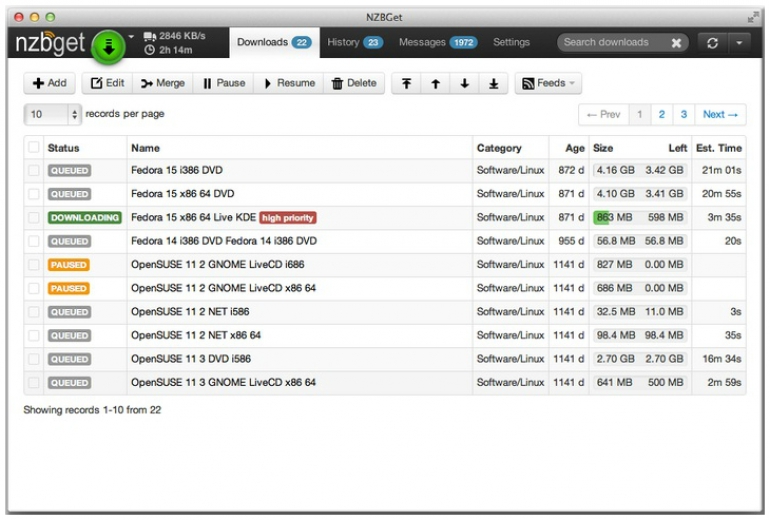Image resolution: width=770 pixels, height=520 pixels.
Task: Click the Pause button in toolbar
Action: click(x=223, y=83)
